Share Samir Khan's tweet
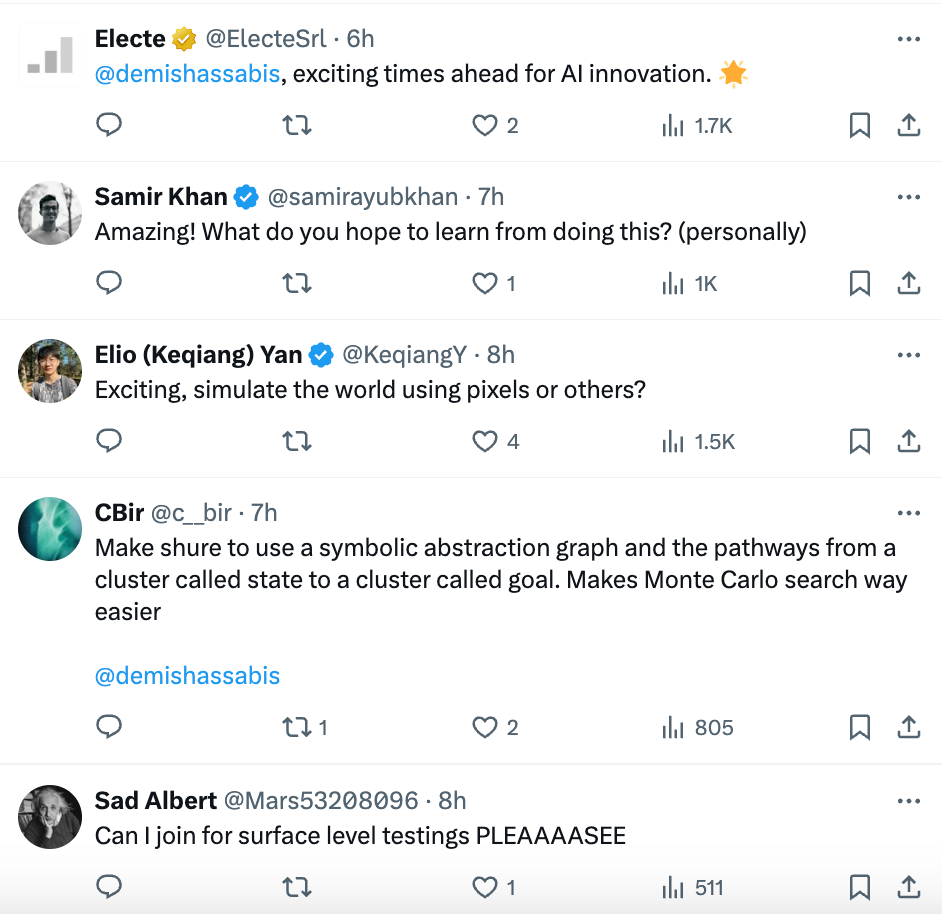942x914 pixels. [x=908, y=284]
